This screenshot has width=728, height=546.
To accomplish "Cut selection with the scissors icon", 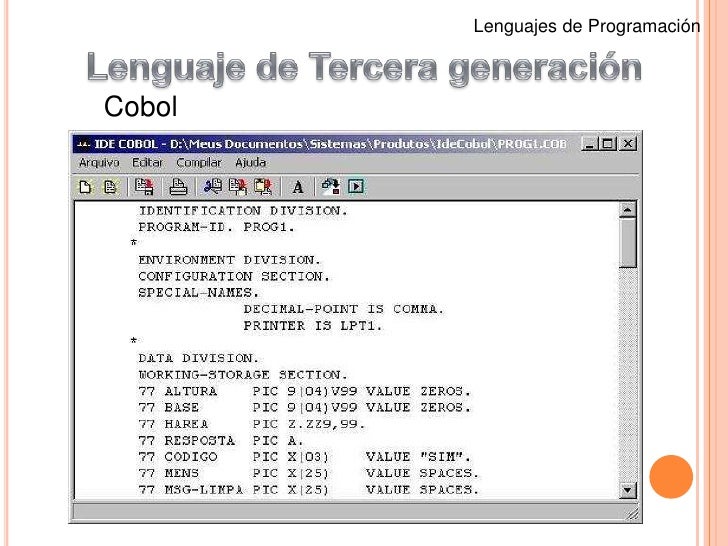I will pyautogui.click(x=213, y=186).
